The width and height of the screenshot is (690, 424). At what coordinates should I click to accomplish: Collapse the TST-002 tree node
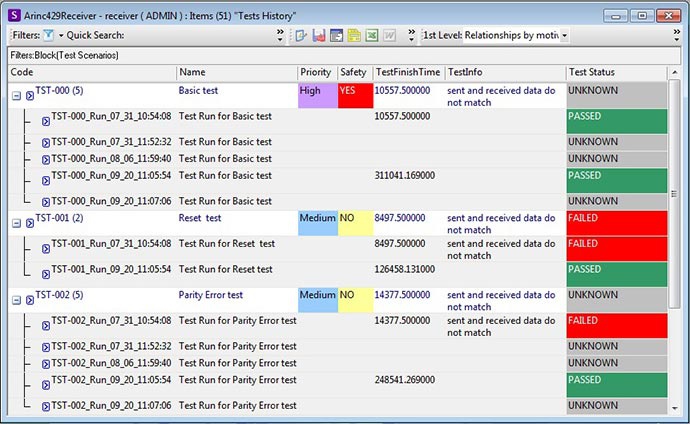16,300
